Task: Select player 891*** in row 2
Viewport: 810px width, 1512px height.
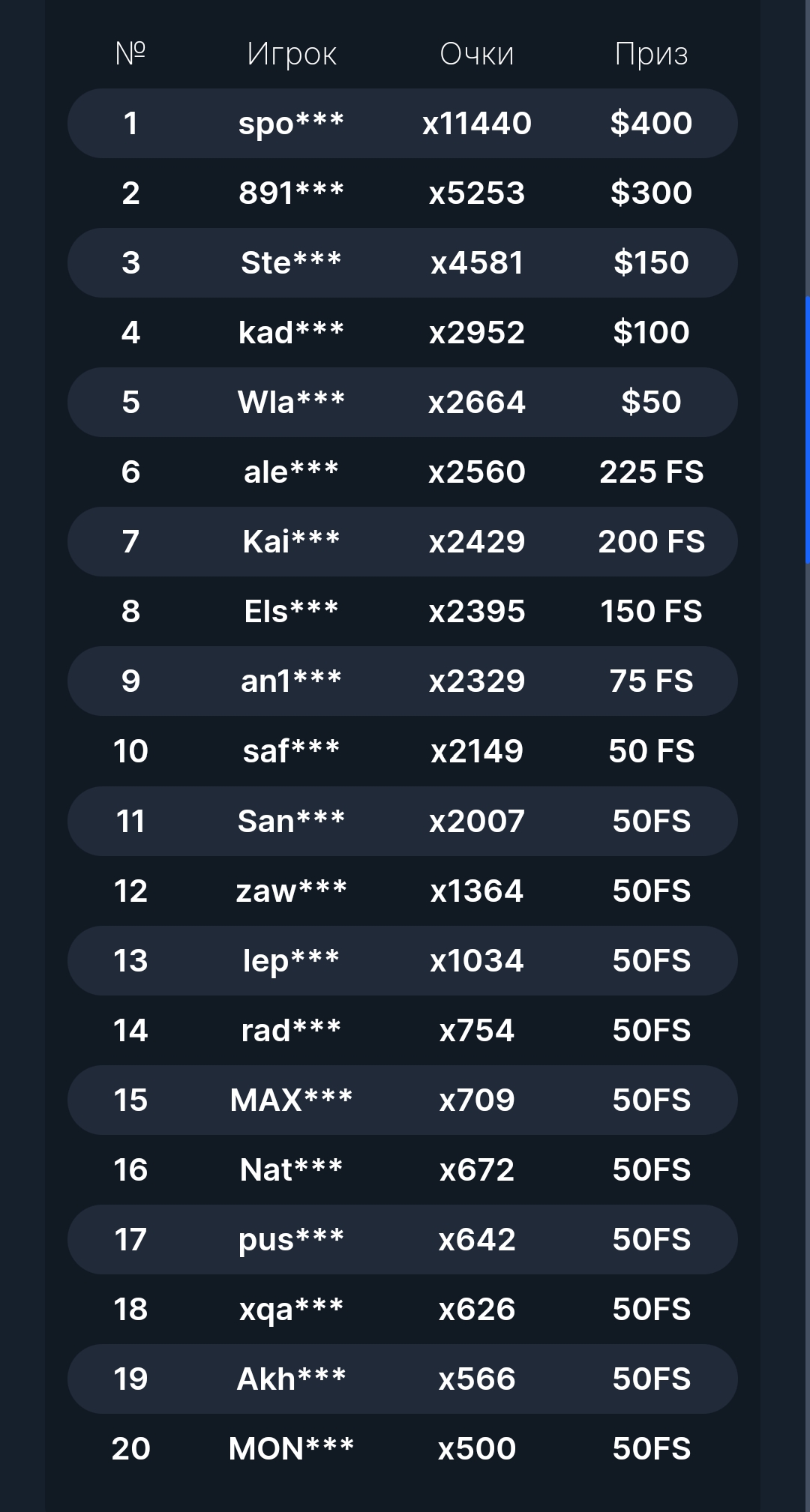Action: pyautogui.click(x=291, y=193)
